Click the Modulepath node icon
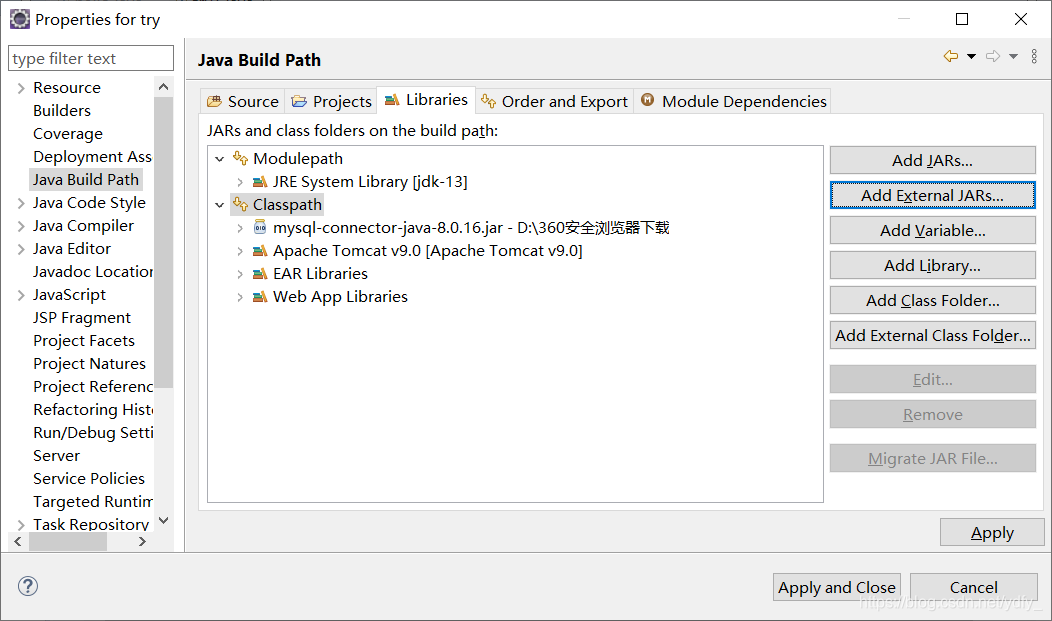The width and height of the screenshot is (1052, 621). [240, 158]
